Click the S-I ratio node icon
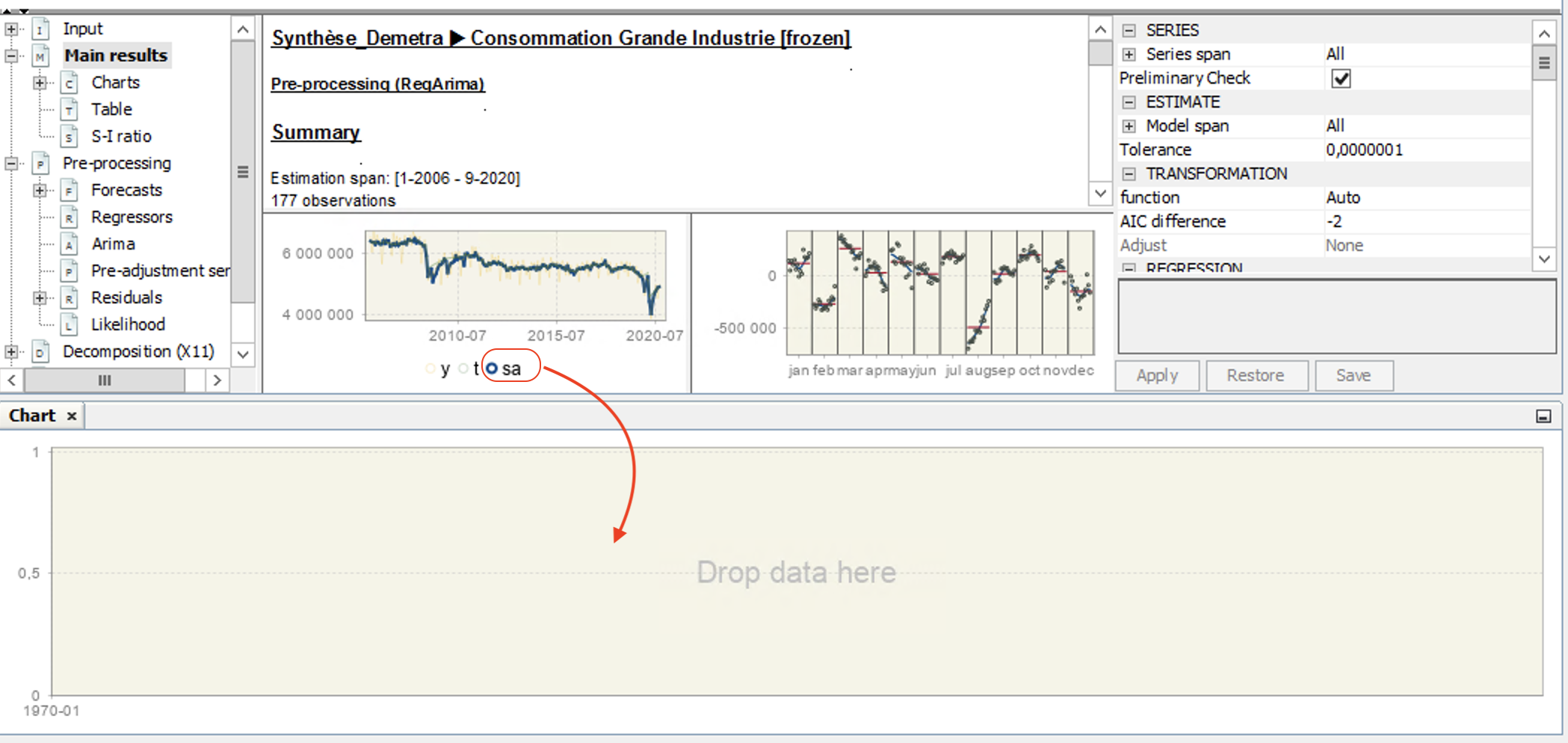1568x743 pixels. [70, 137]
